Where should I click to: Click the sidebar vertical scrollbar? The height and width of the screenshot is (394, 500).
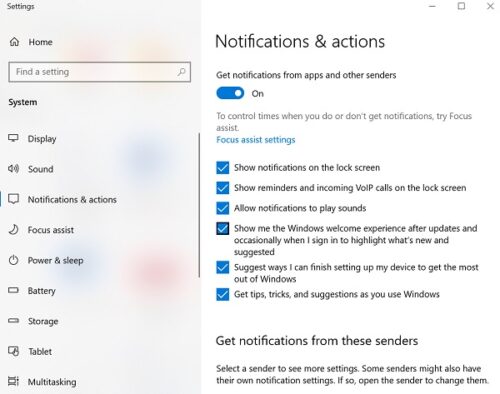199,205
